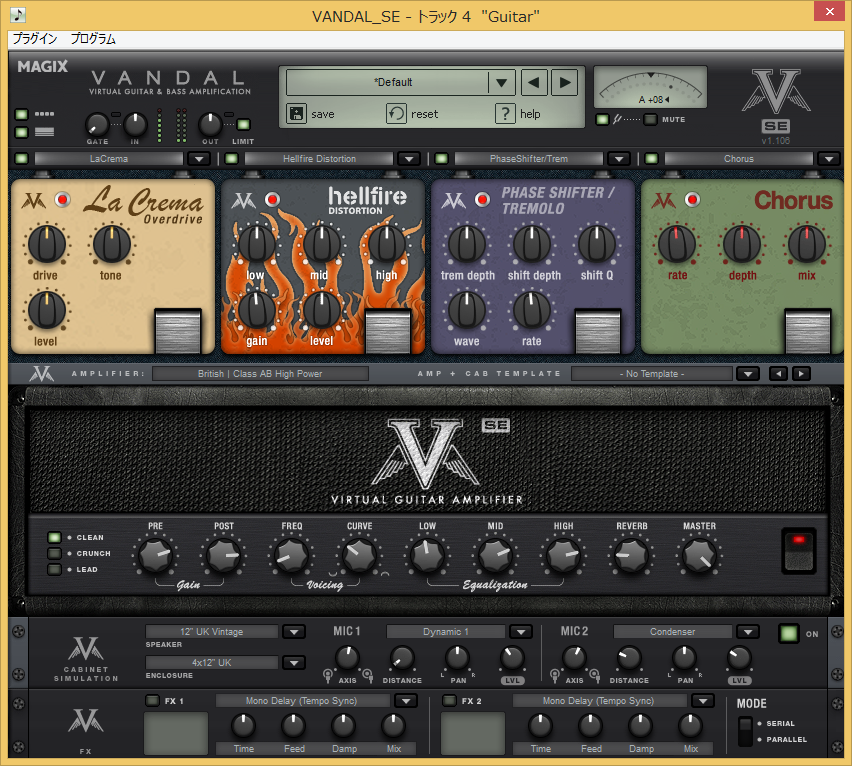This screenshot has height=766, width=852.
Task: Click previous amp template arrow
Action: (x=778, y=373)
